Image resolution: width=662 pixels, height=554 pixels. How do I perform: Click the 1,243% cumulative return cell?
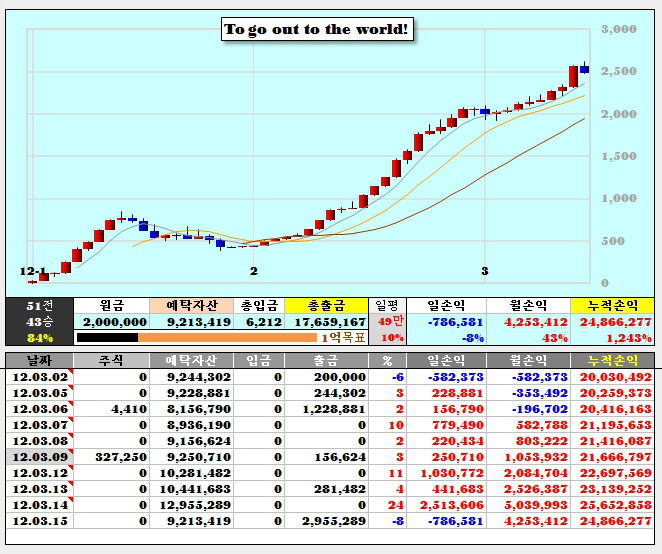(x=611, y=338)
